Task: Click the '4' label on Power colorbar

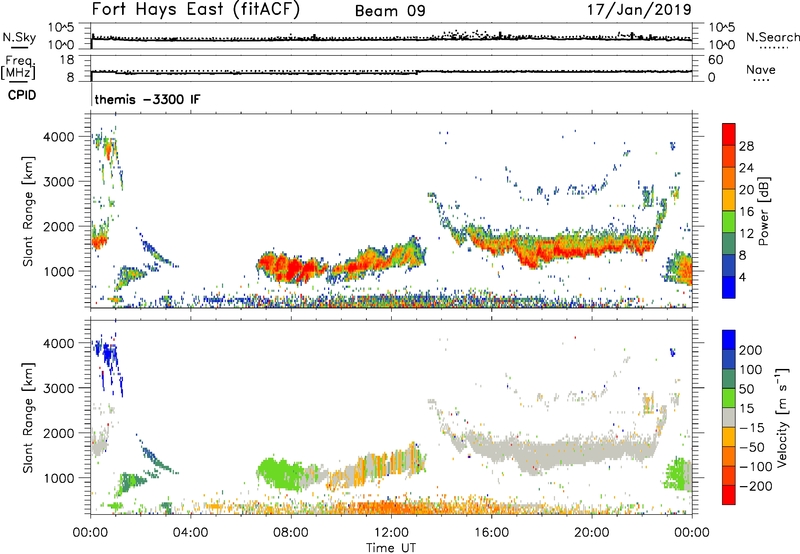Action: point(743,277)
